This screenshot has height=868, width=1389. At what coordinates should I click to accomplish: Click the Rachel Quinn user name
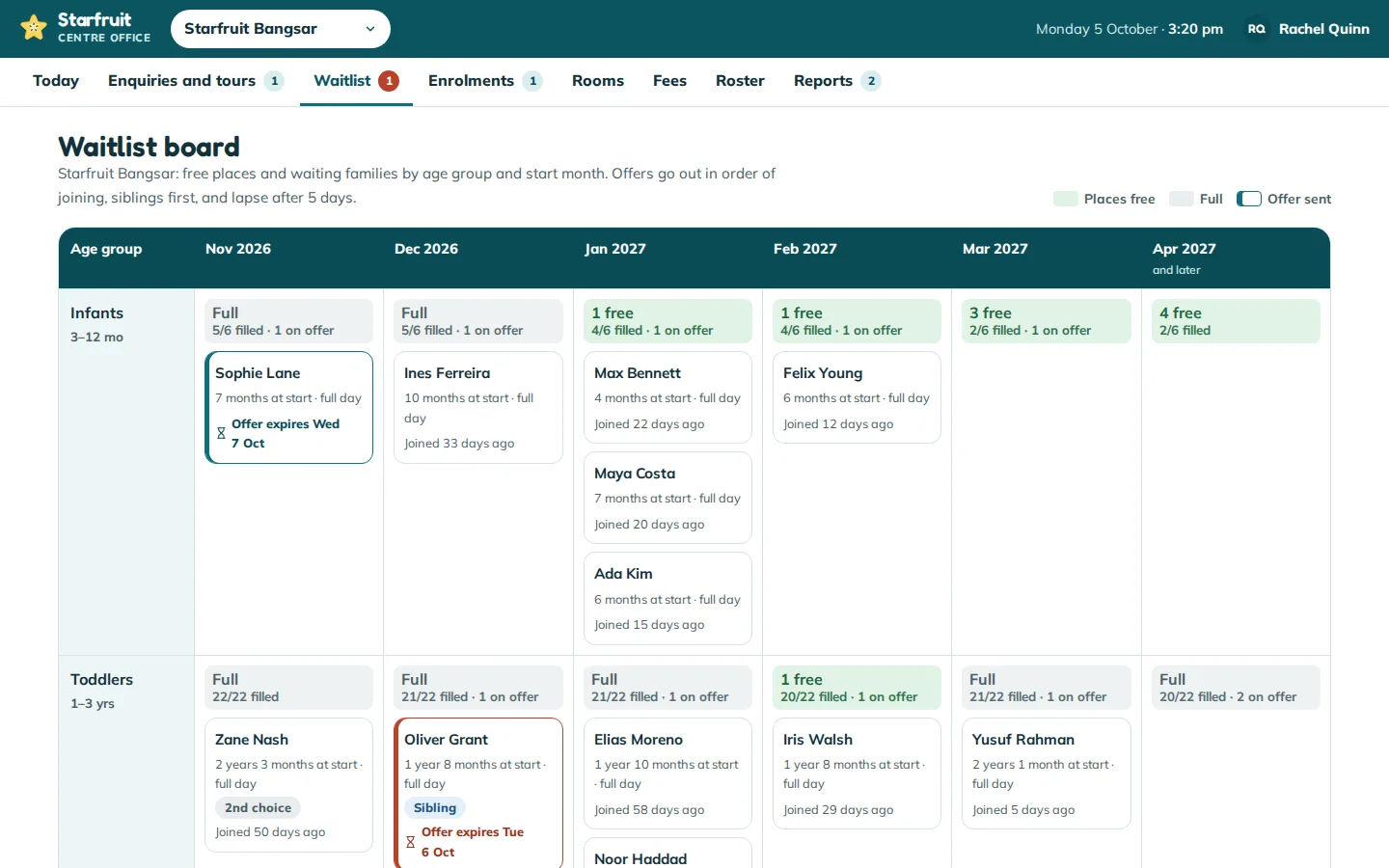click(x=1323, y=29)
